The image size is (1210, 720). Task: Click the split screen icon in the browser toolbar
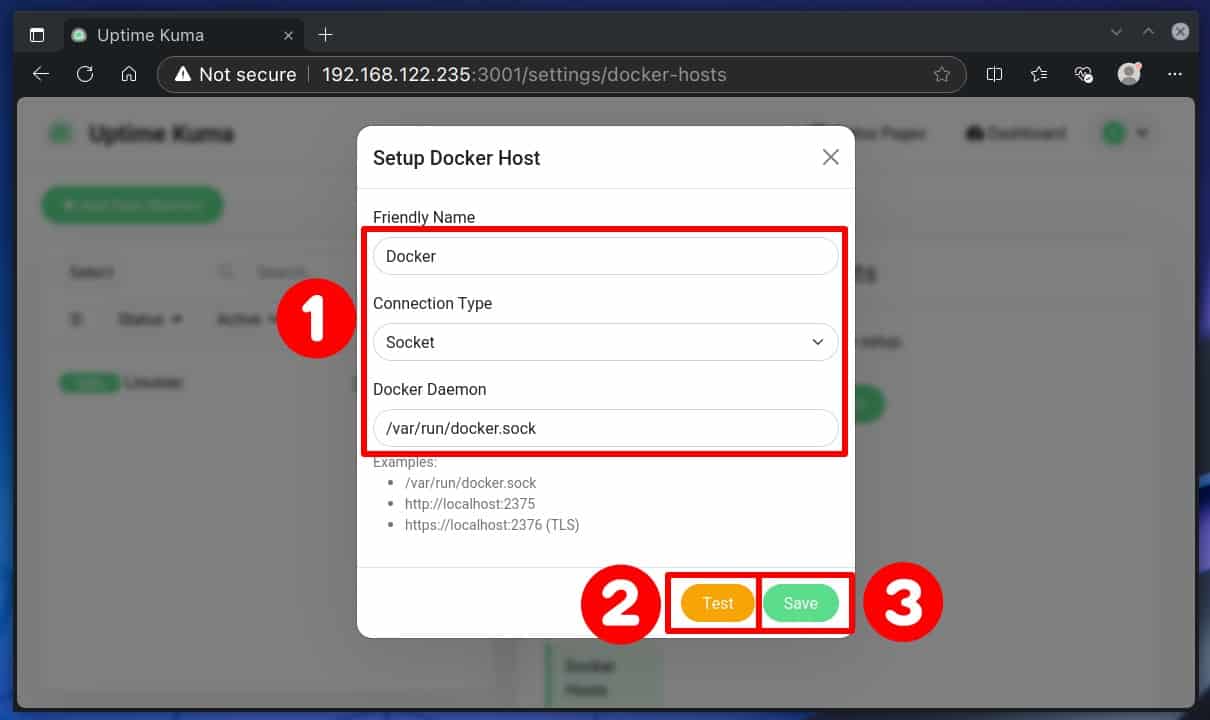994,74
